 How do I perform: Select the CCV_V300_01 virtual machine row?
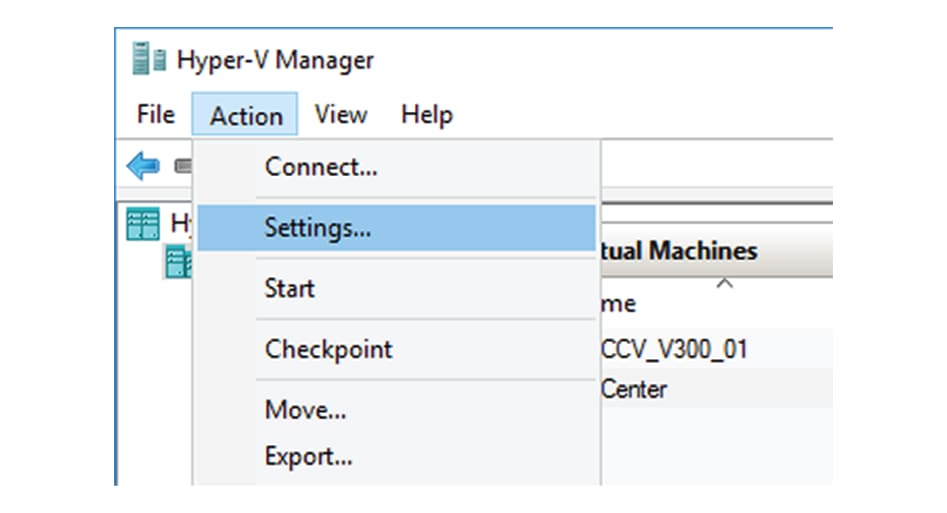coord(717,349)
